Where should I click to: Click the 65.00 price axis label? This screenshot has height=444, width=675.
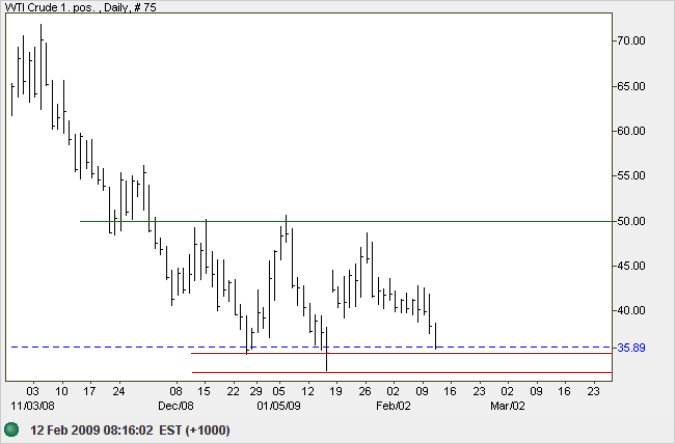(631, 86)
